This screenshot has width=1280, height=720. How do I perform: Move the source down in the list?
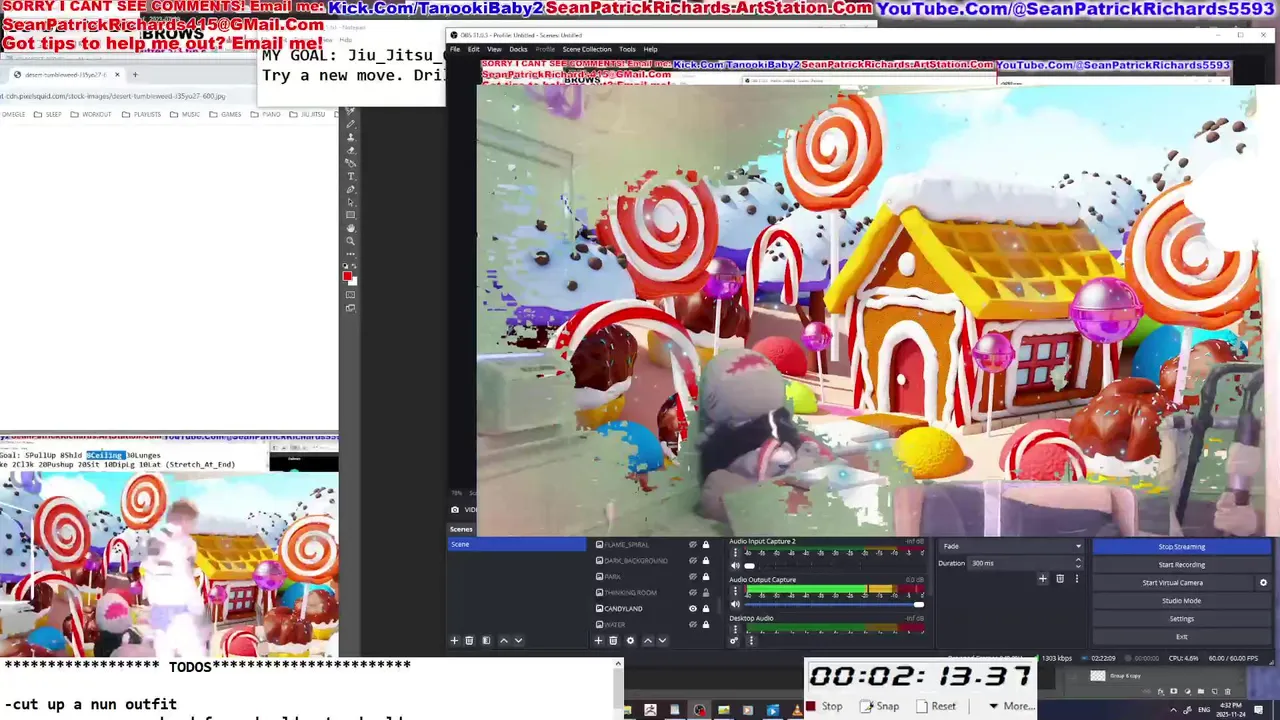pos(662,641)
